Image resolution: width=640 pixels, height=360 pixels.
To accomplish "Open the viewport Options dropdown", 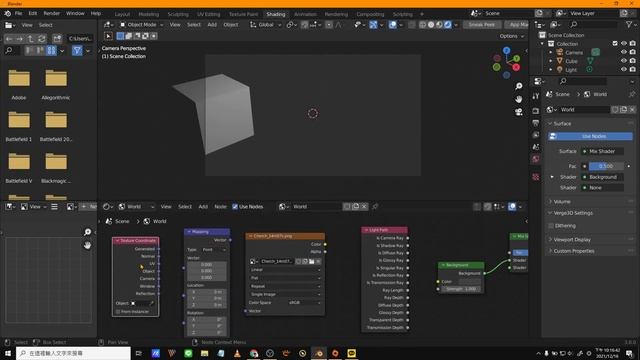I will pyautogui.click(x=511, y=36).
